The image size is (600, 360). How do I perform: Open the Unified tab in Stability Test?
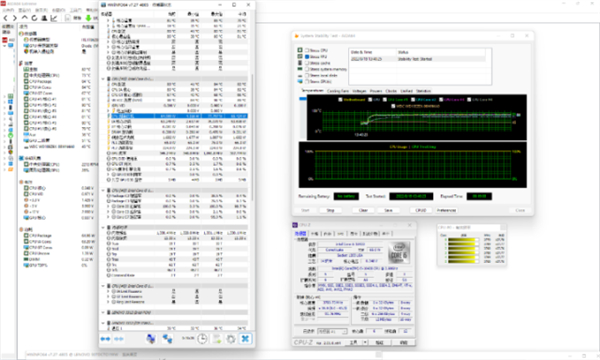click(406, 91)
